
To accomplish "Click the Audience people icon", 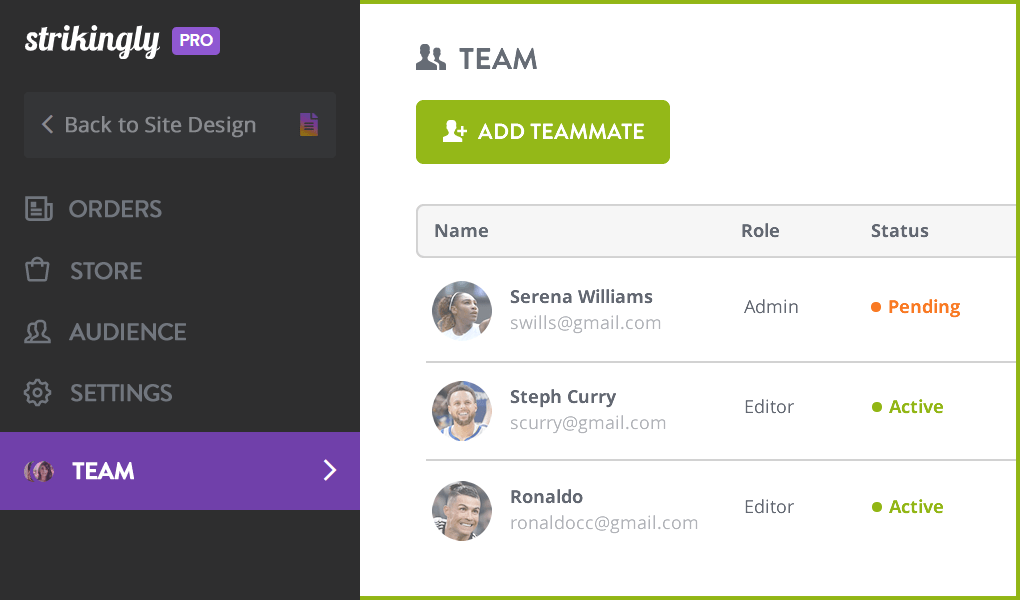I will point(37,332).
